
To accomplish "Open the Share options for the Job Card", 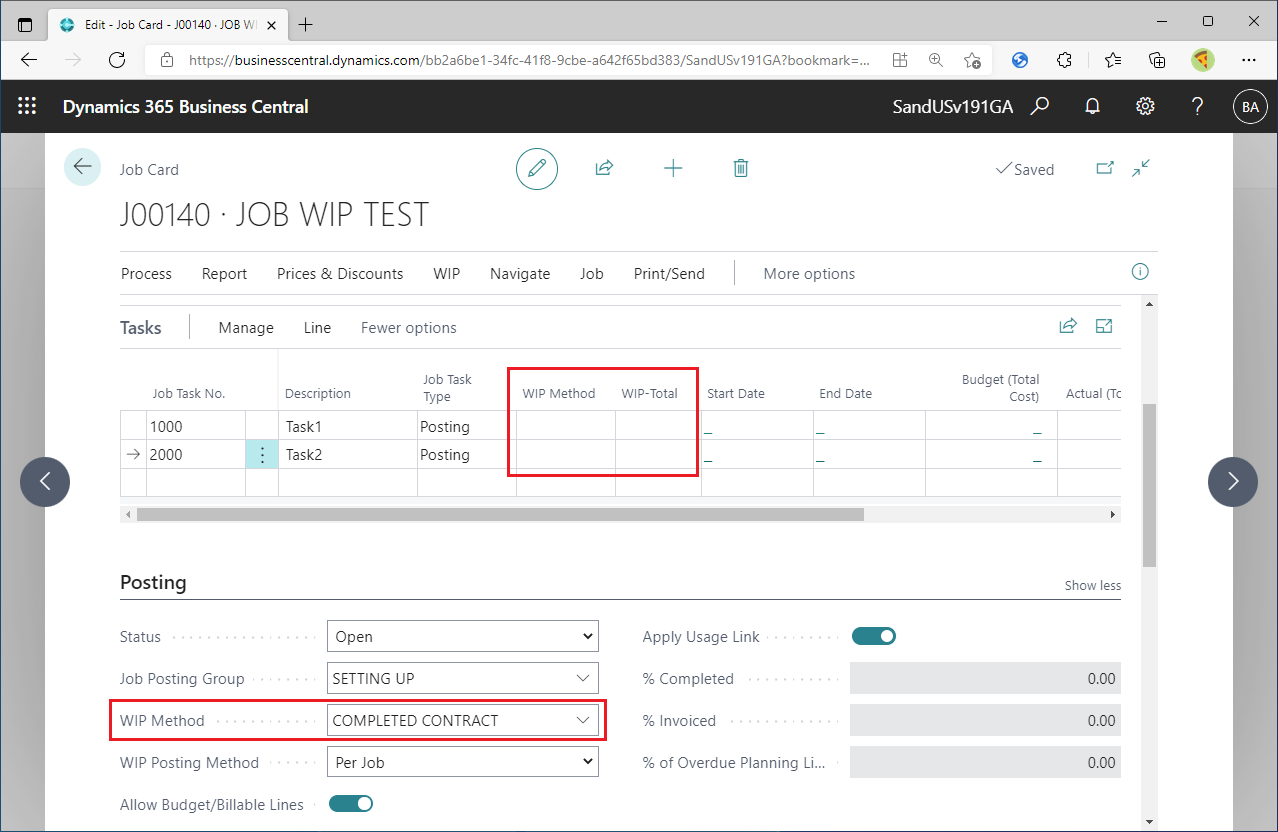I will click(604, 168).
